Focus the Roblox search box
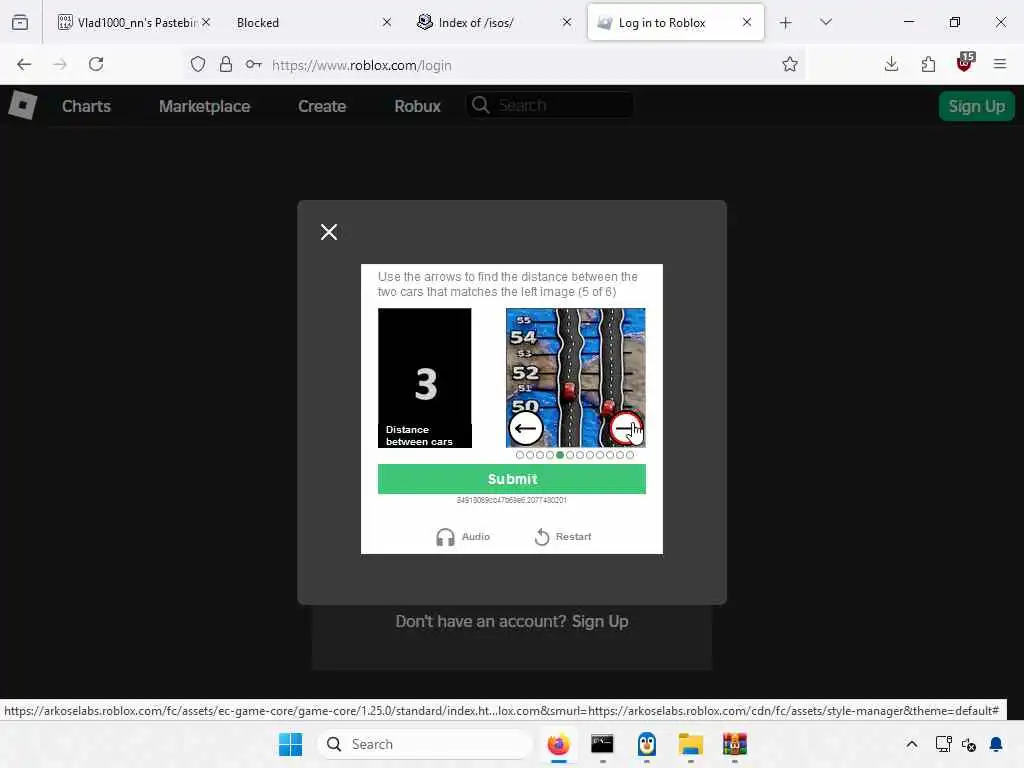The image size is (1024, 768). tap(550, 105)
